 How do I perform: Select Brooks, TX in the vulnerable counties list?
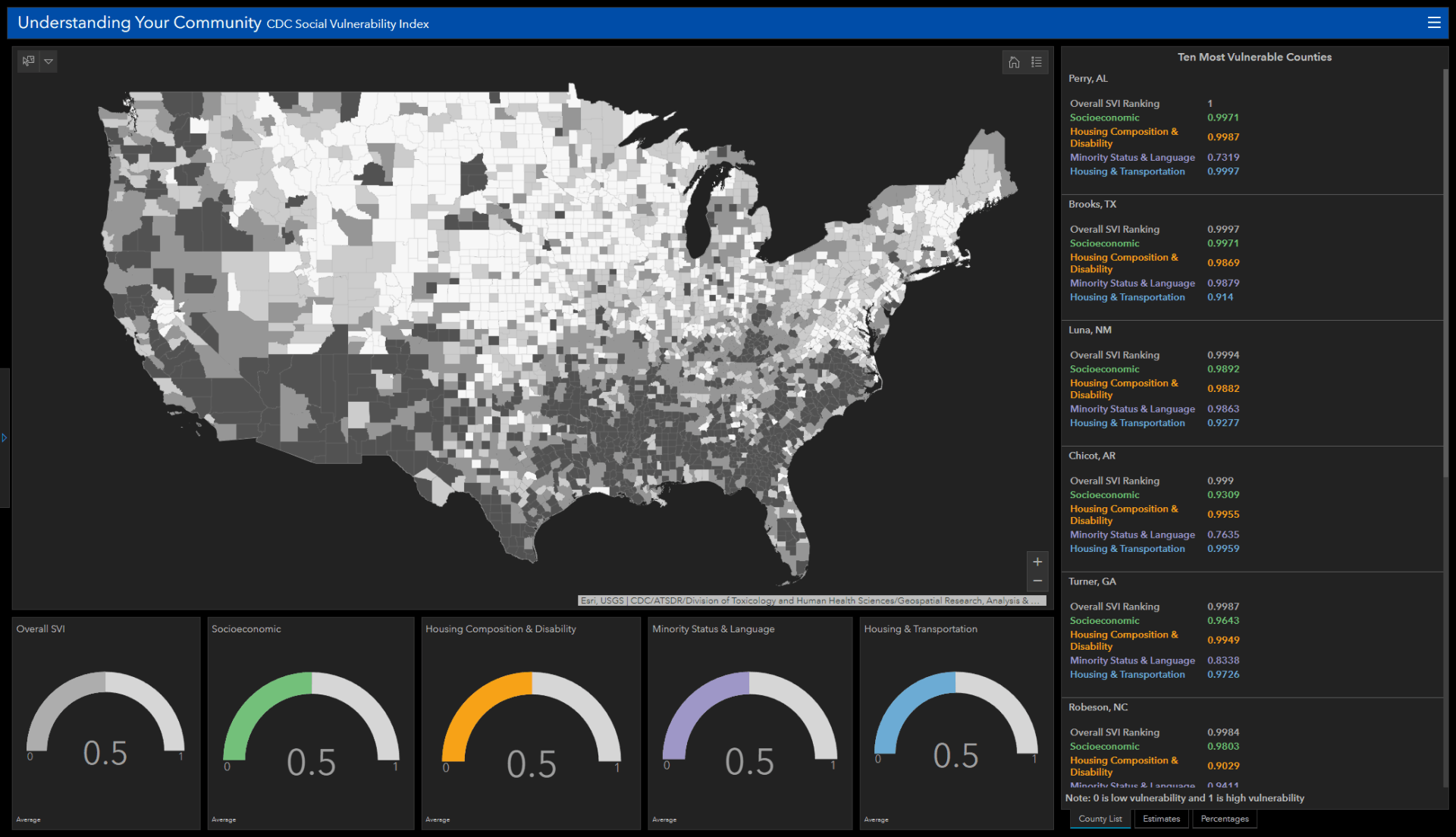[x=1092, y=204]
